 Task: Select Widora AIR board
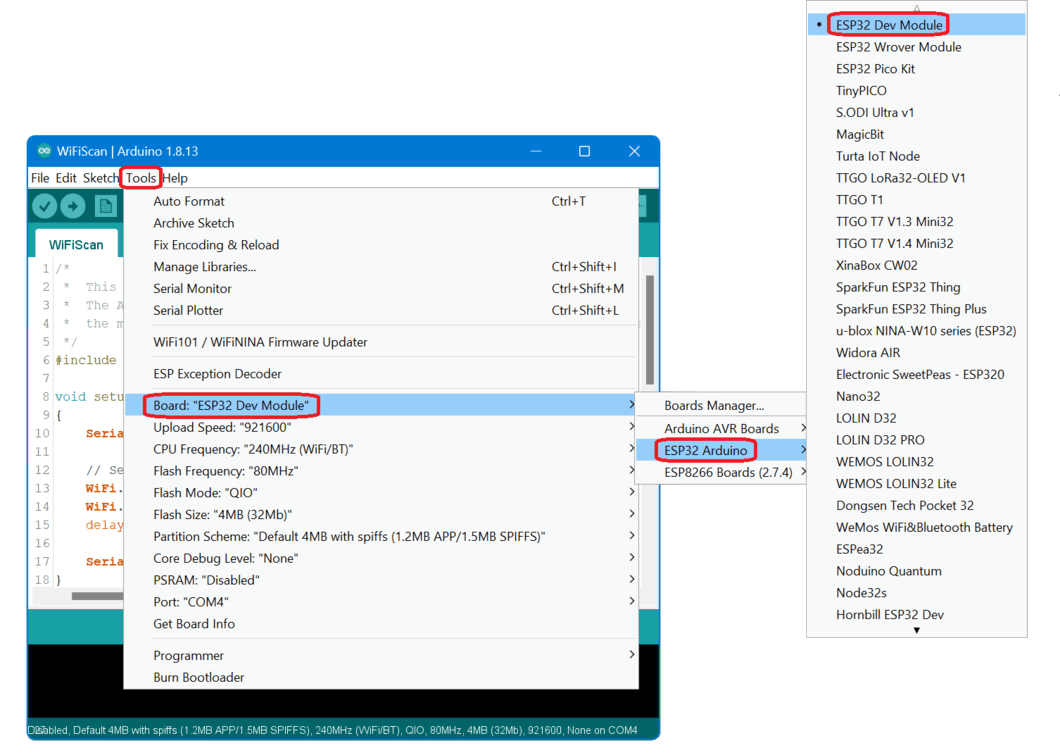click(917, 353)
